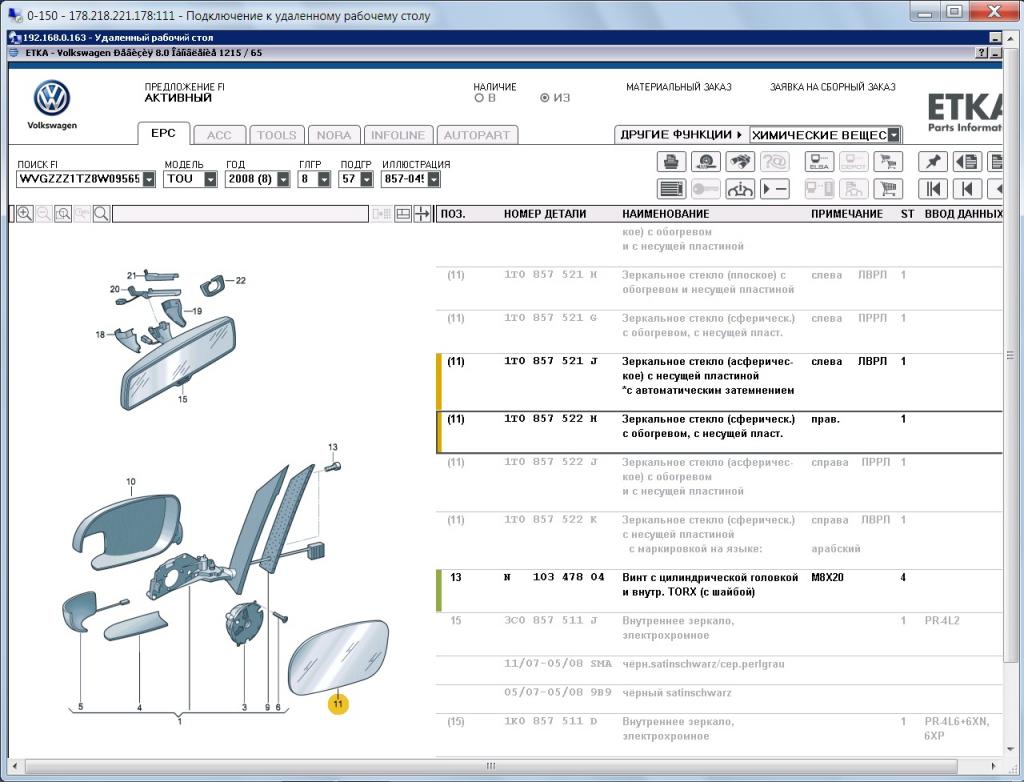Click the highlighted callout 11 in illustration
The height and width of the screenshot is (782, 1024).
coord(338,704)
